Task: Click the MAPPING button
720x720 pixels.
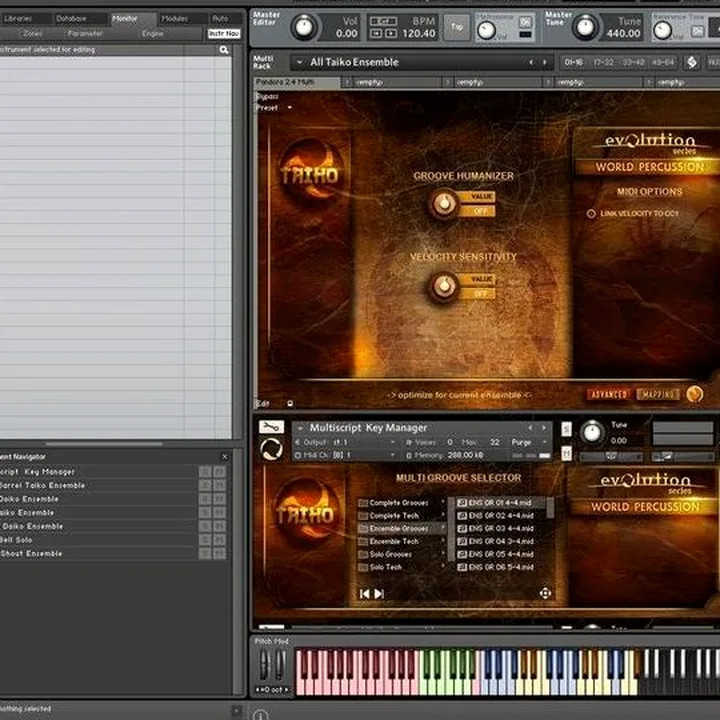Action: coord(658,394)
